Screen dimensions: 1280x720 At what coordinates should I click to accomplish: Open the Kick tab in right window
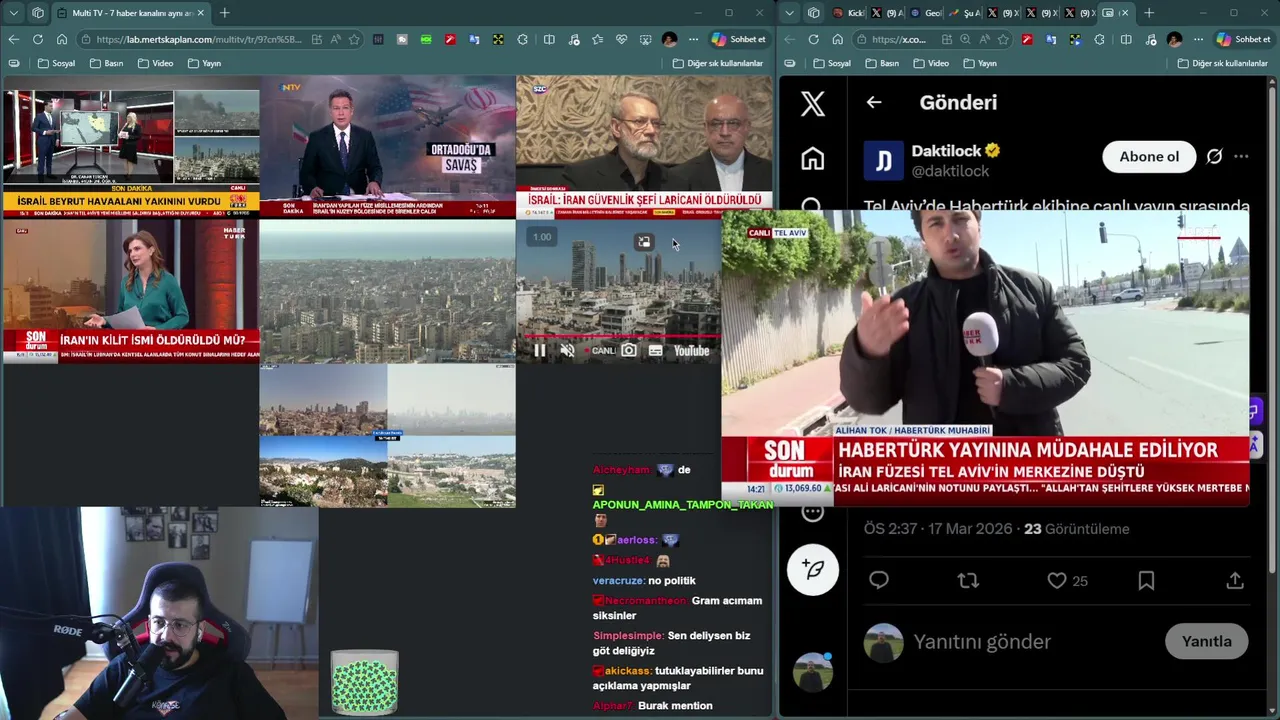coord(849,13)
